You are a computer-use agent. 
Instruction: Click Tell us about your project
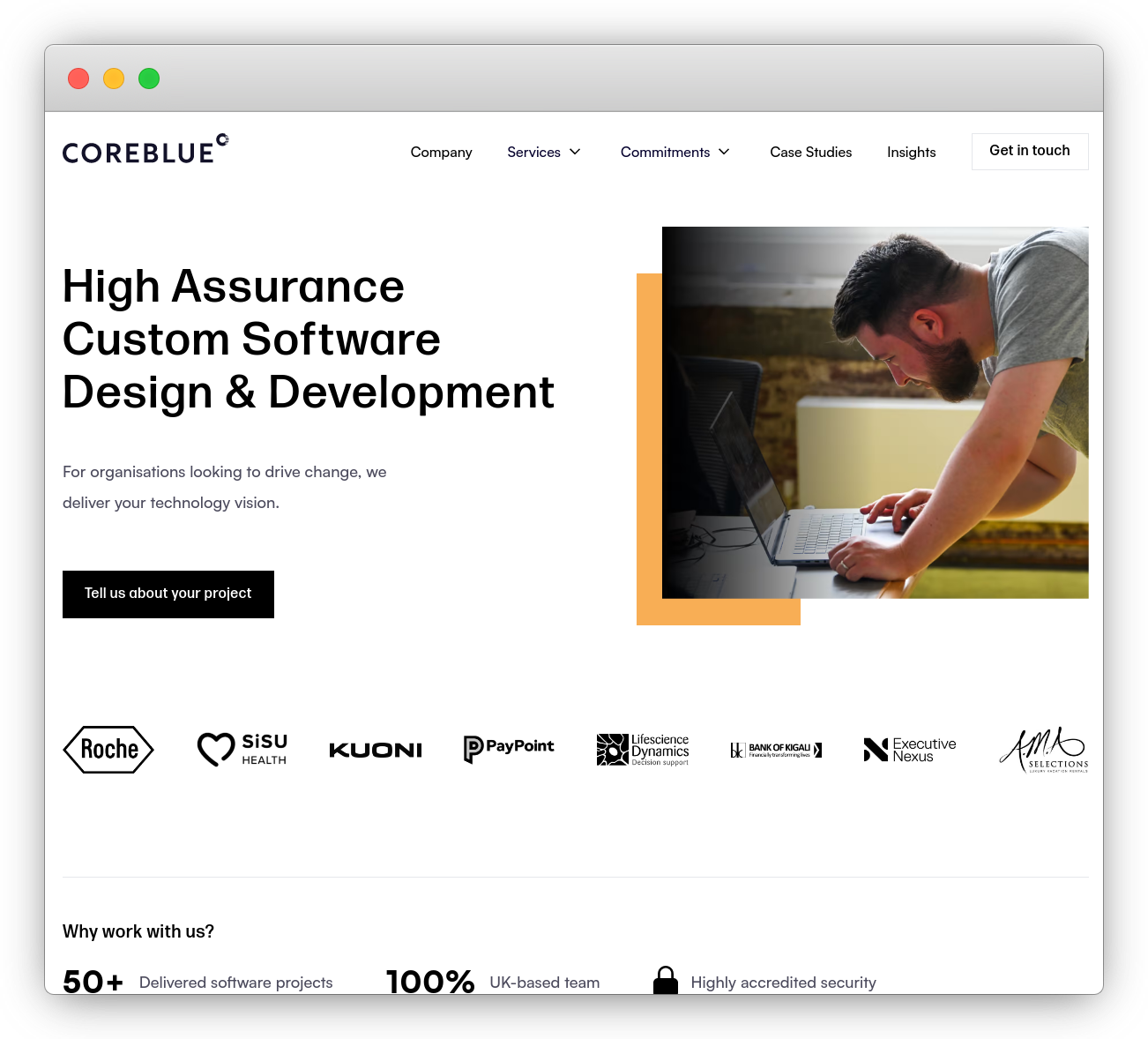[168, 594]
